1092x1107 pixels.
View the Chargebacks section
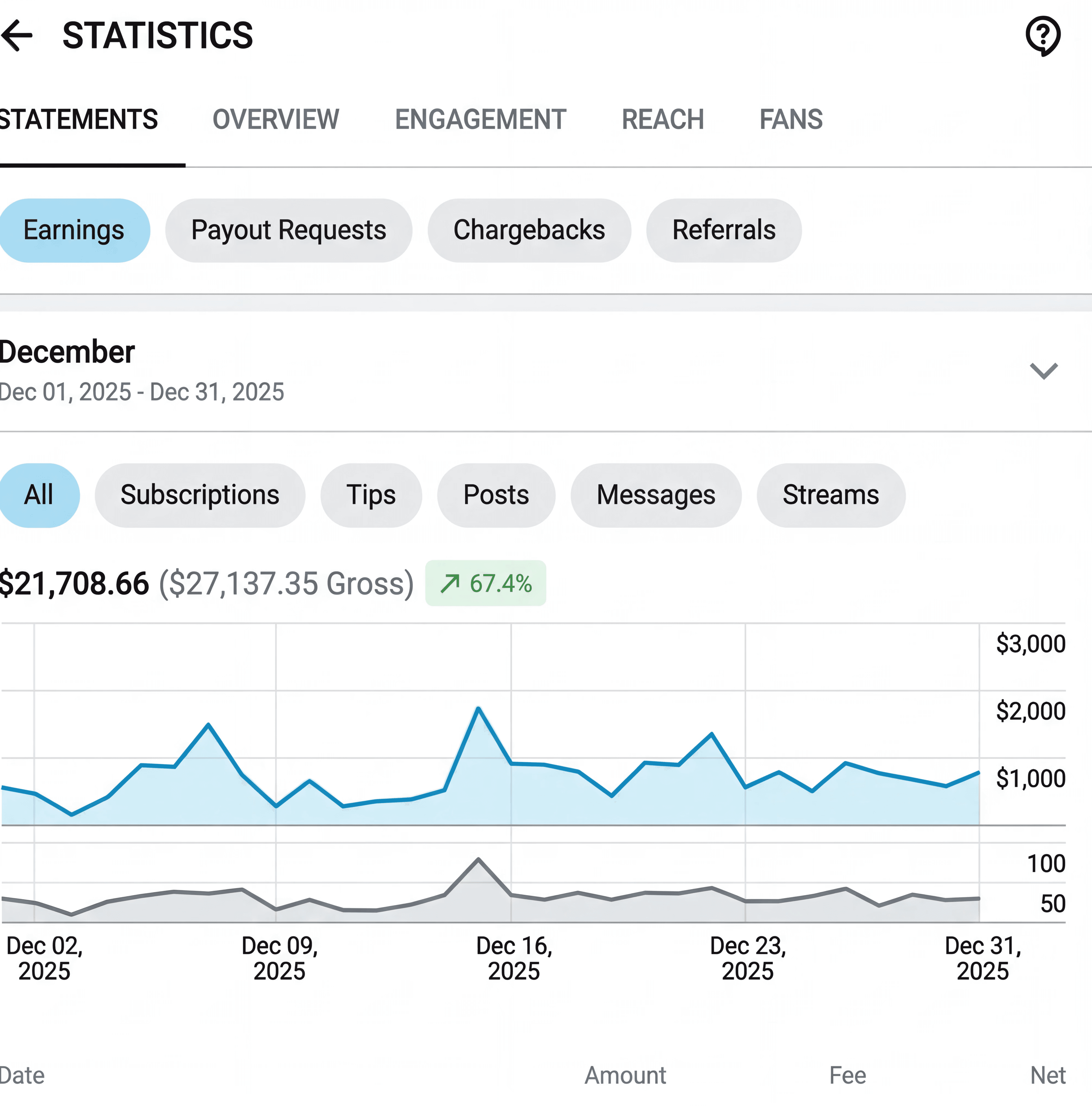[529, 230]
